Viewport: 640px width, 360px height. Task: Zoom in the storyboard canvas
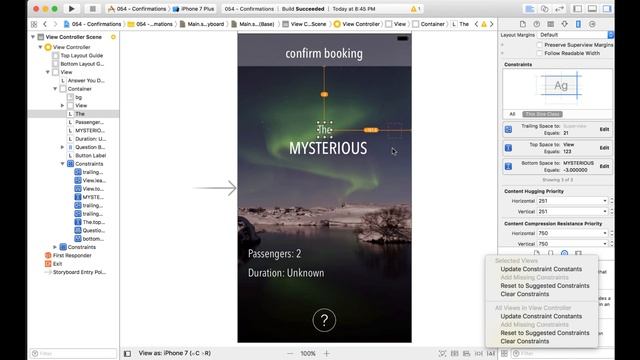click(327, 353)
